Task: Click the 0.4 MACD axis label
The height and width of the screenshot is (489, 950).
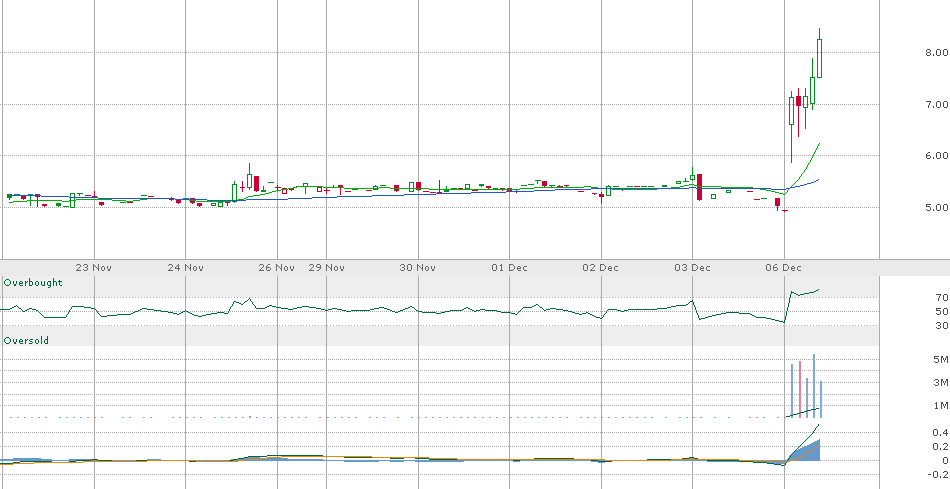Action: [x=941, y=433]
